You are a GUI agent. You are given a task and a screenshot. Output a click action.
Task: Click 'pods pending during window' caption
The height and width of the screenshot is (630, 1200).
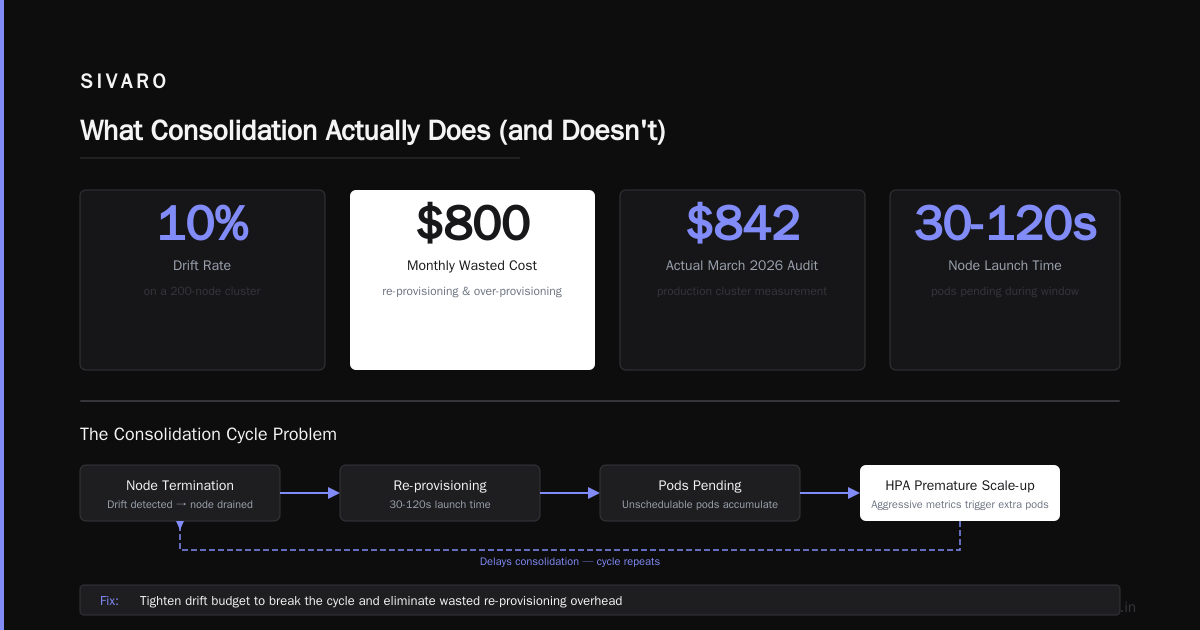1005,291
